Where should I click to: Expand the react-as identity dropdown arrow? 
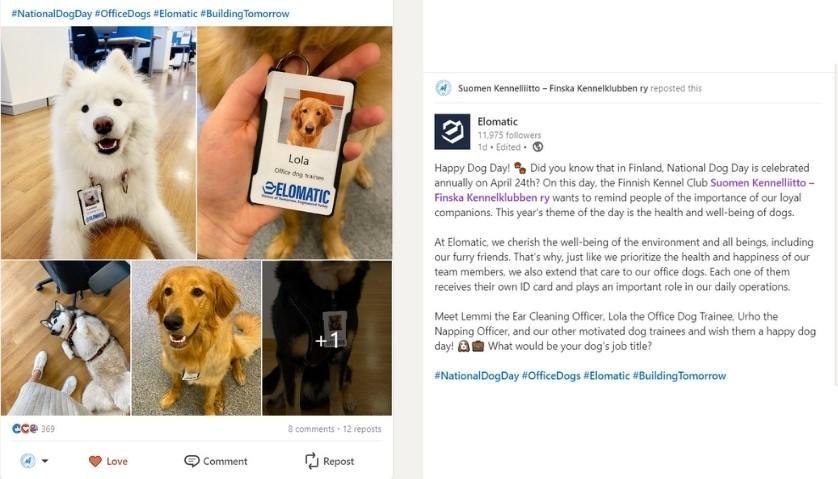point(45,460)
